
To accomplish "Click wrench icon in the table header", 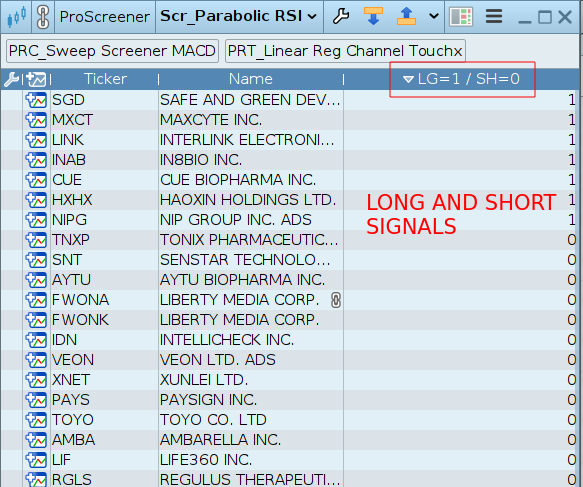I will click(11, 79).
